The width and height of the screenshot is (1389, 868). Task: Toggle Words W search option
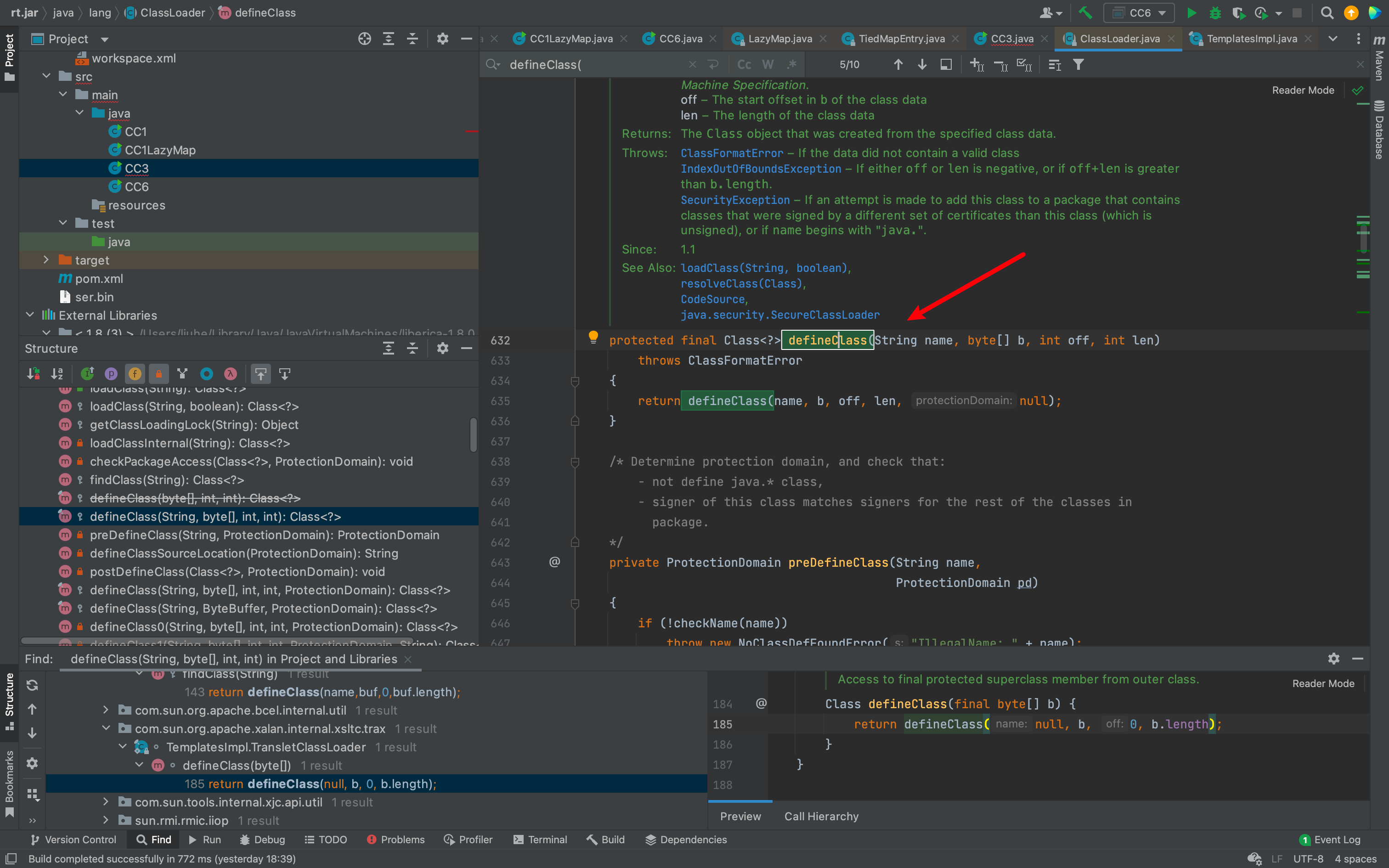pyautogui.click(x=768, y=64)
